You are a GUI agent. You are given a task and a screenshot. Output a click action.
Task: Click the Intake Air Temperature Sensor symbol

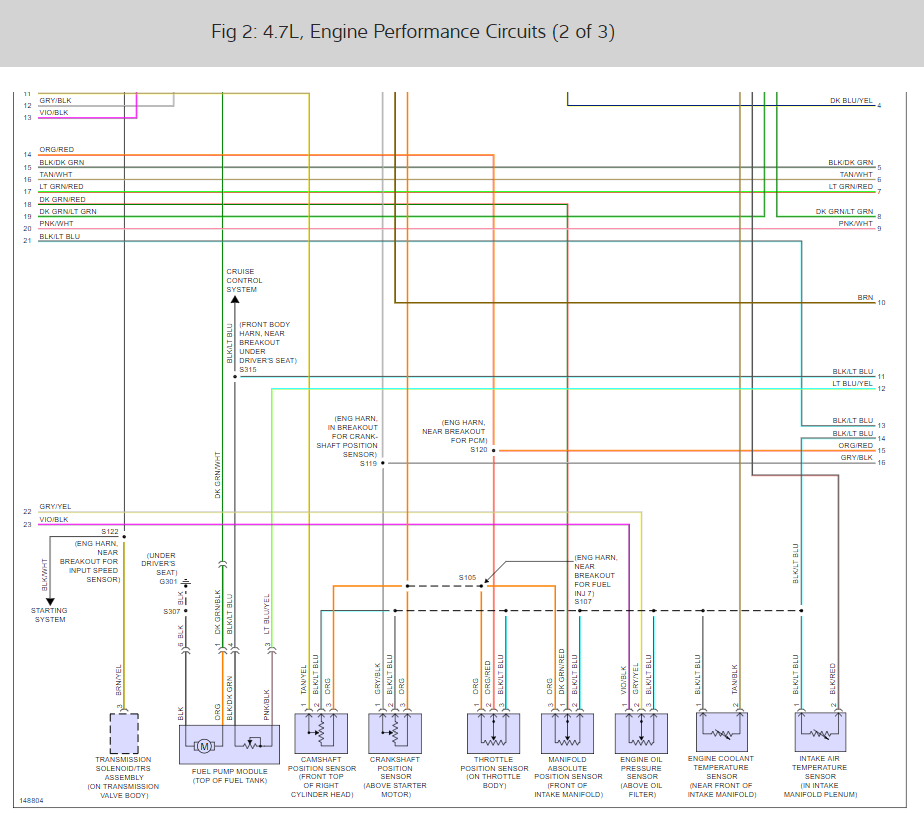(x=820, y=731)
